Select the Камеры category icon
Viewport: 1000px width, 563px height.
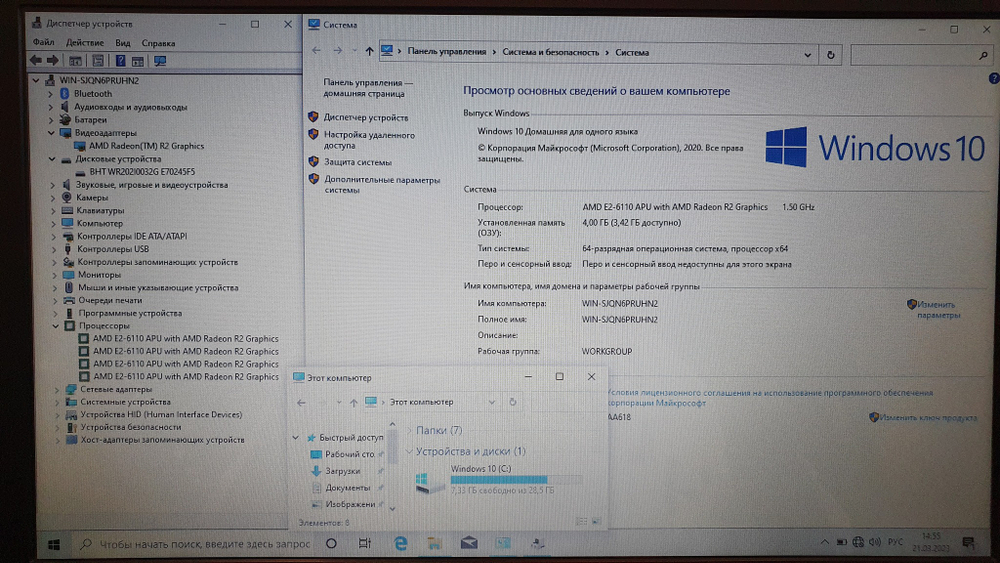[x=66, y=198]
